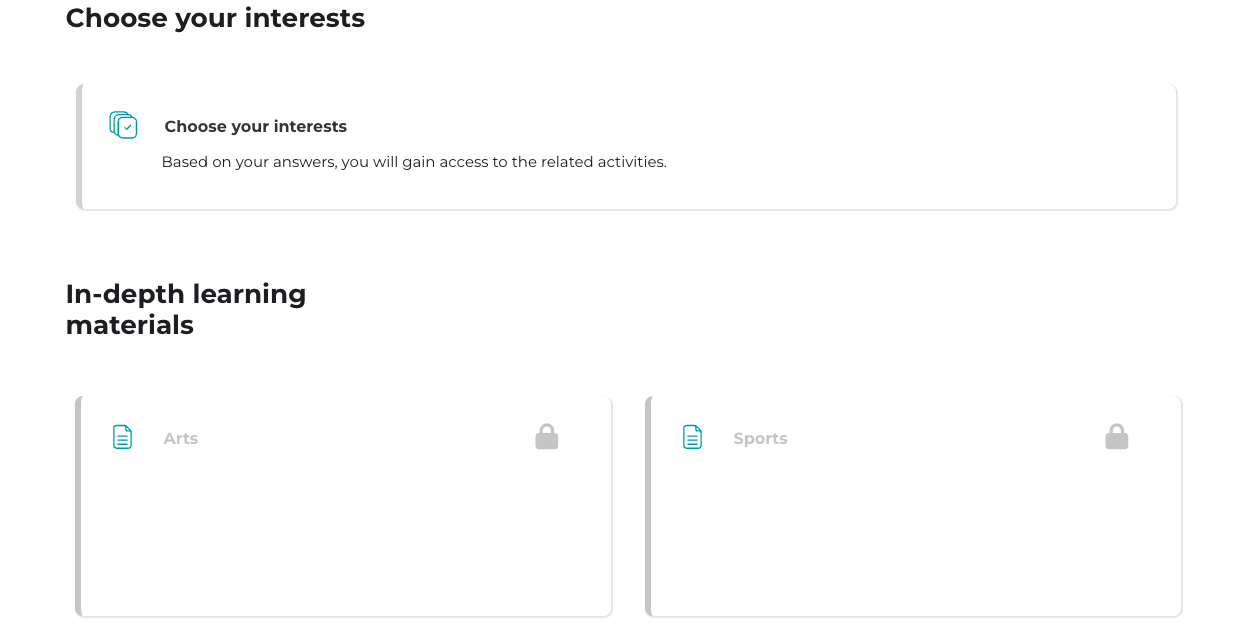Click the large Choose your interests page heading
Image resolution: width=1258 pixels, height=627 pixels.
215,18
